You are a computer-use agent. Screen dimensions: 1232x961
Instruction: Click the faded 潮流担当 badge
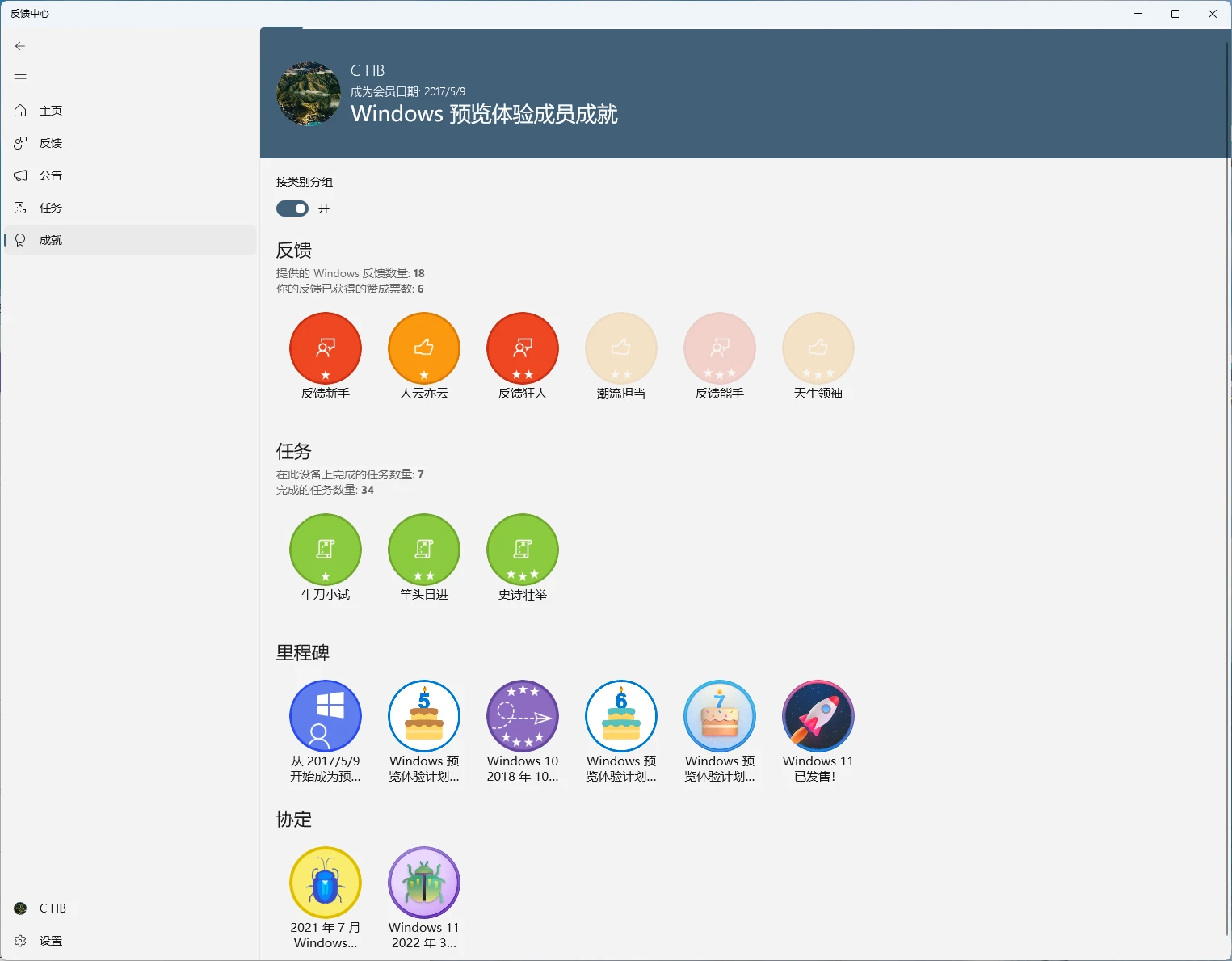pyautogui.click(x=621, y=348)
